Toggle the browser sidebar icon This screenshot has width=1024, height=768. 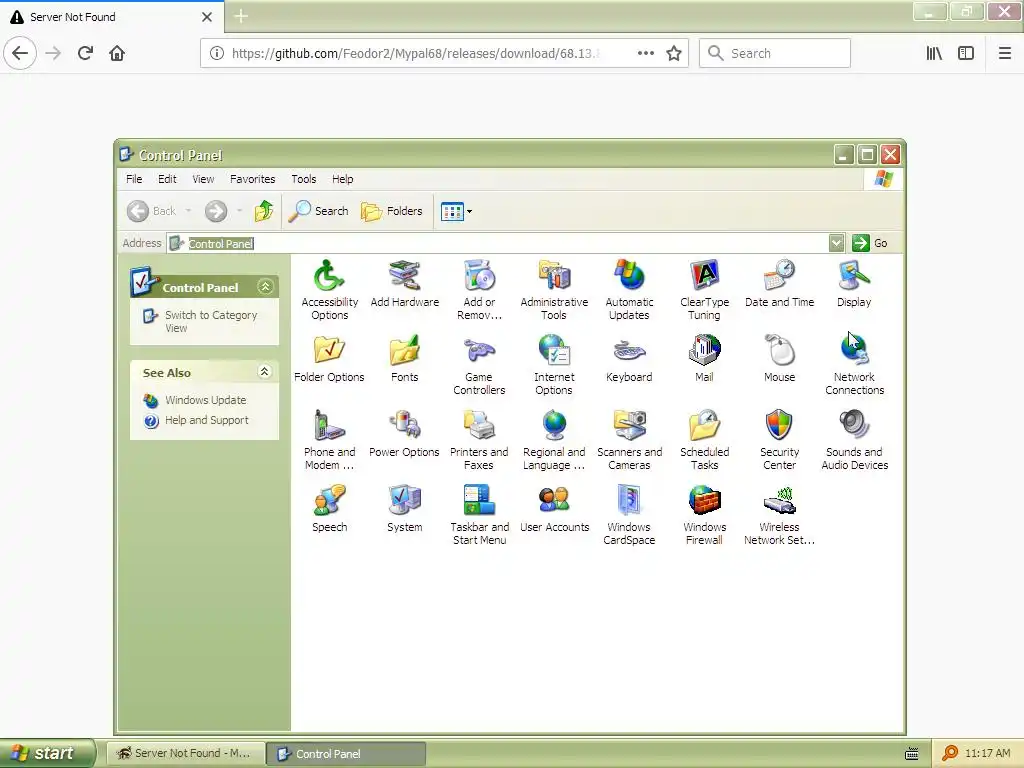click(x=966, y=53)
